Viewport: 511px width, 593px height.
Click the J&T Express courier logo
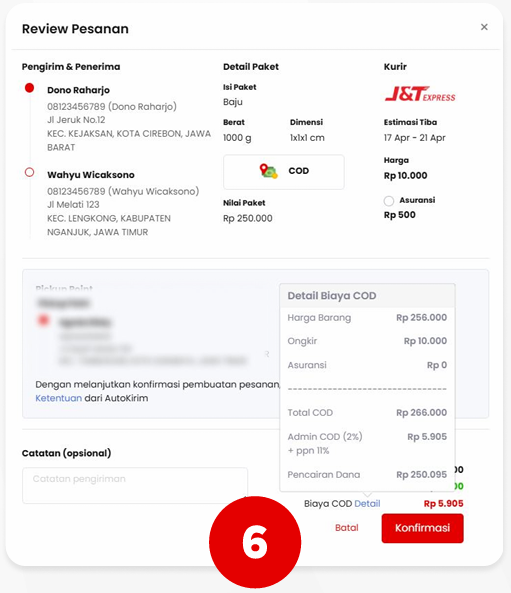(x=420, y=93)
